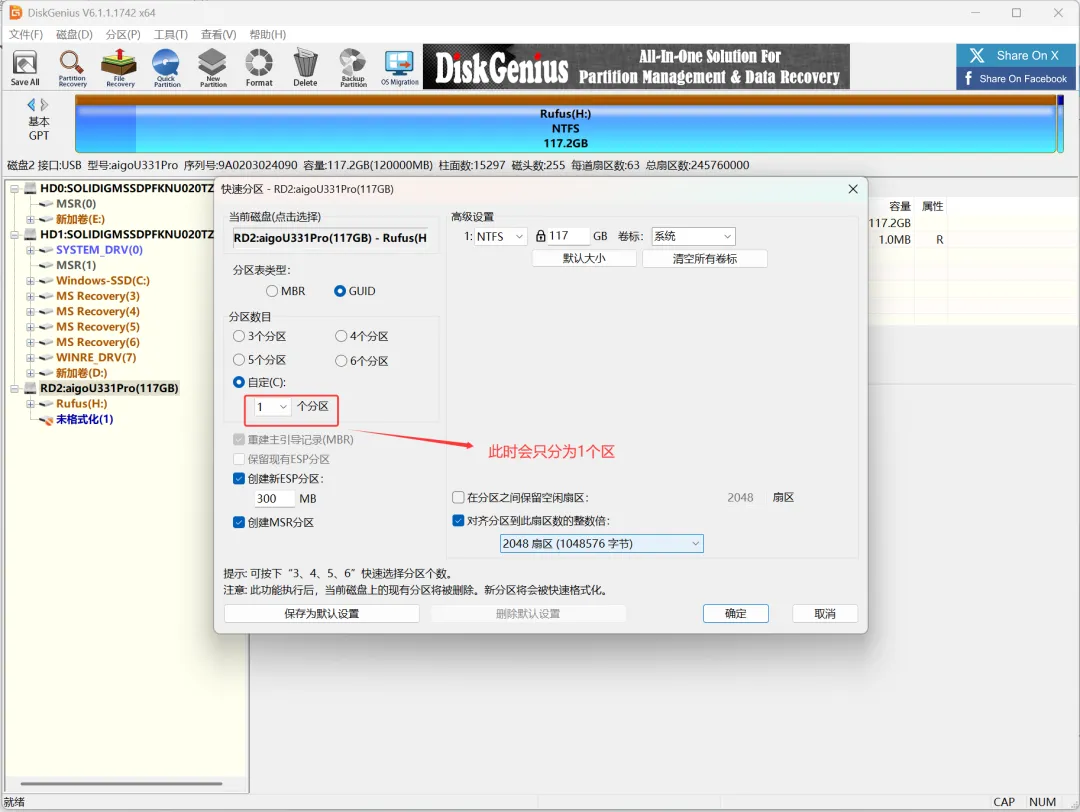This screenshot has height=812, width=1080.
Task: Click the RD2 aigoU331Pro disk icon
Action: coord(31,388)
